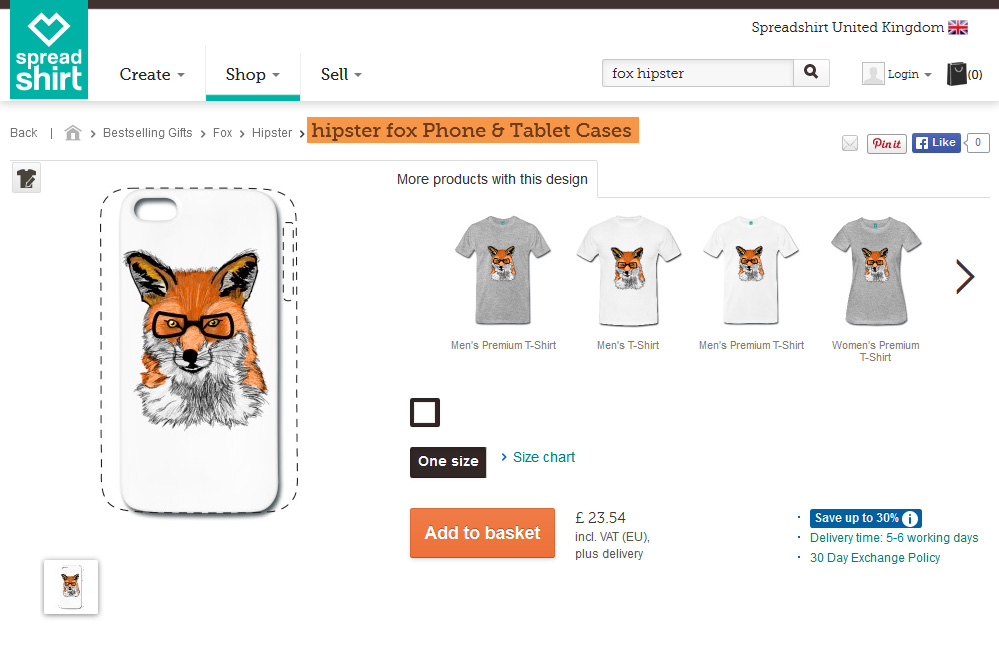Click the email share envelope icon

850,144
